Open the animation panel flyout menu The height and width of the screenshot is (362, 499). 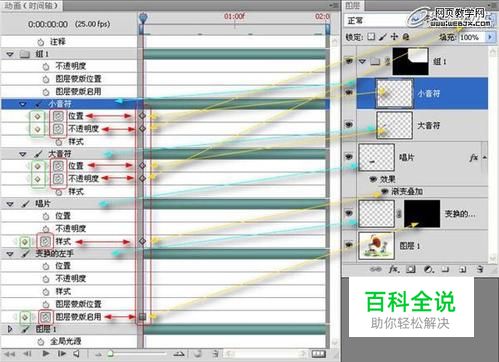[334, 5]
